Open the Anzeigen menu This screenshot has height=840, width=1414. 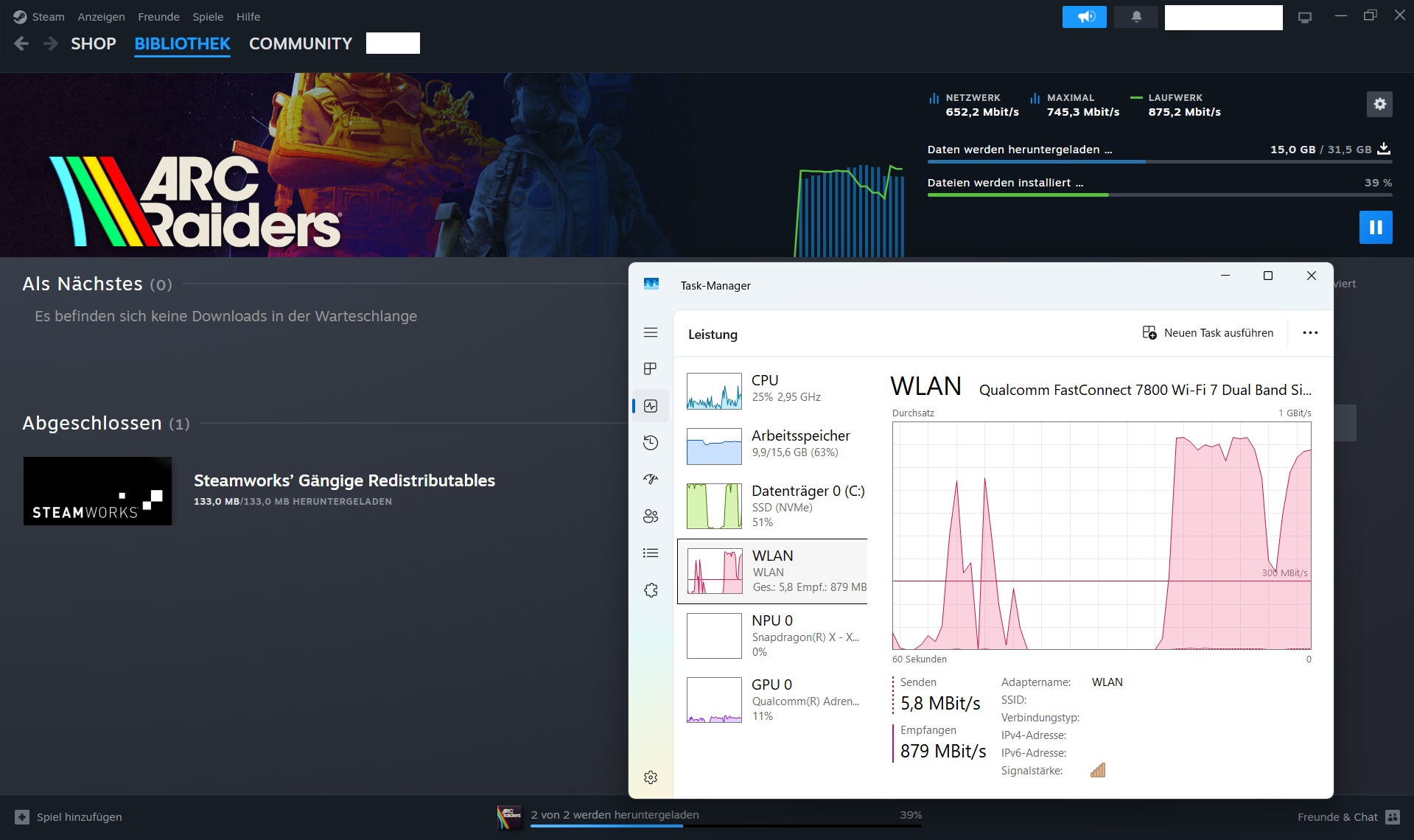point(101,16)
